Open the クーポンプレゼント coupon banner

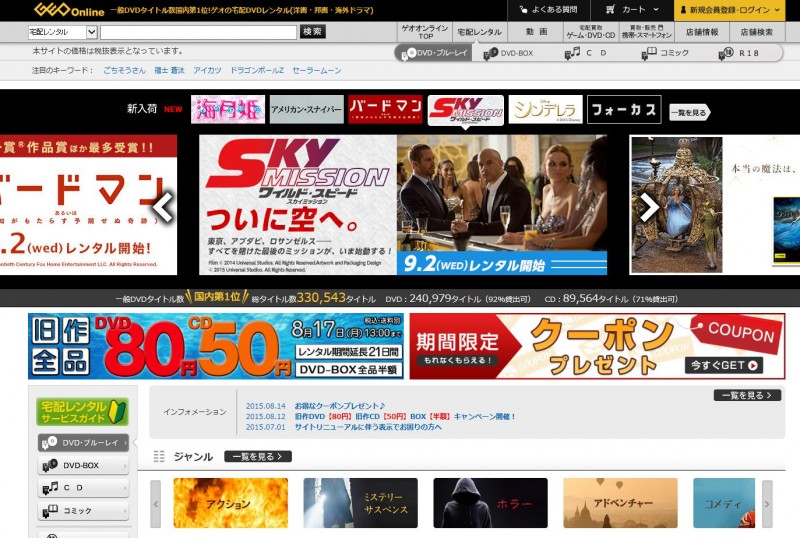point(597,346)
